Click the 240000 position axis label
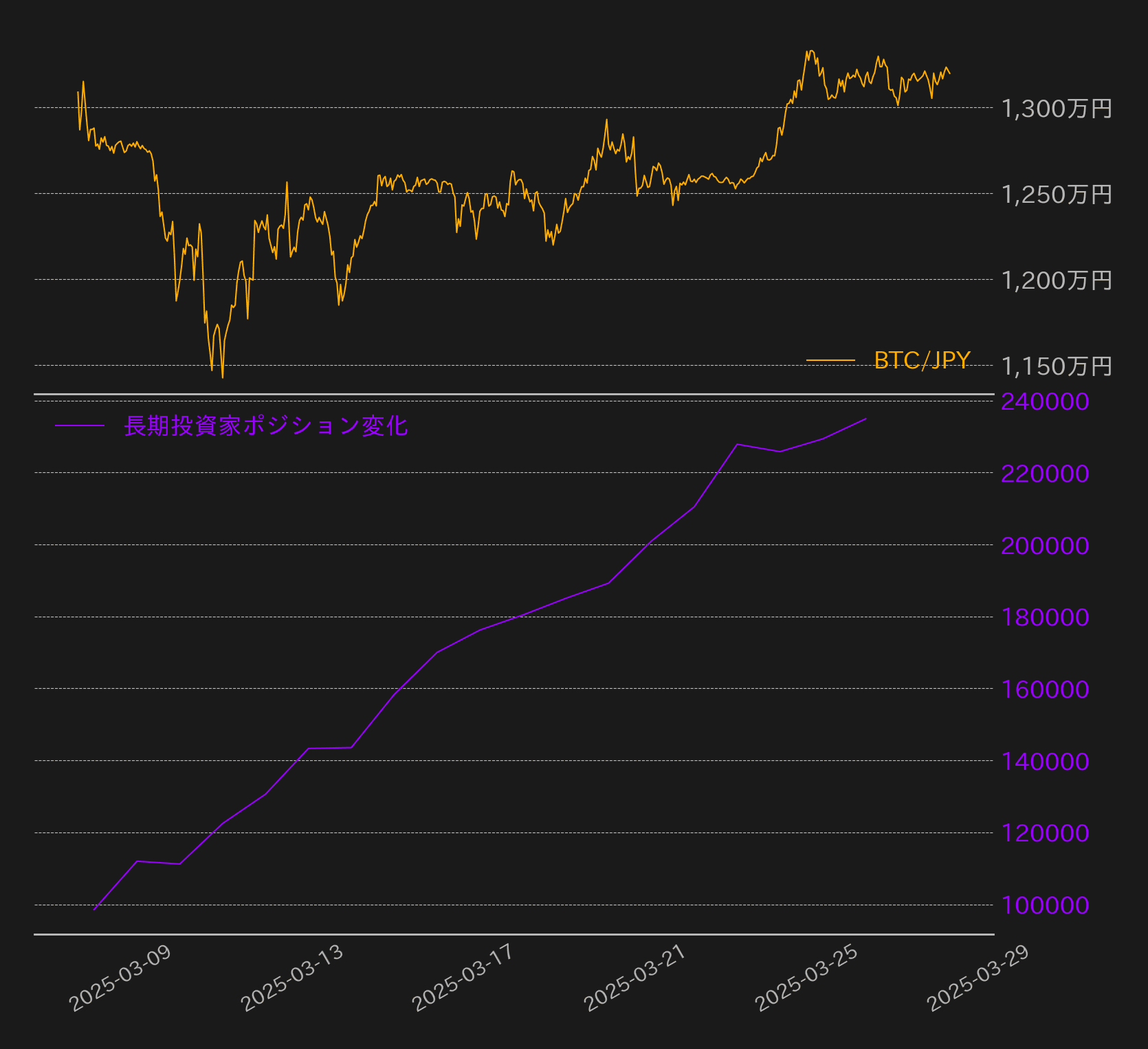Image resolution: width=1148 pixels, height=1049 pixels. [x=1045, y=401]
